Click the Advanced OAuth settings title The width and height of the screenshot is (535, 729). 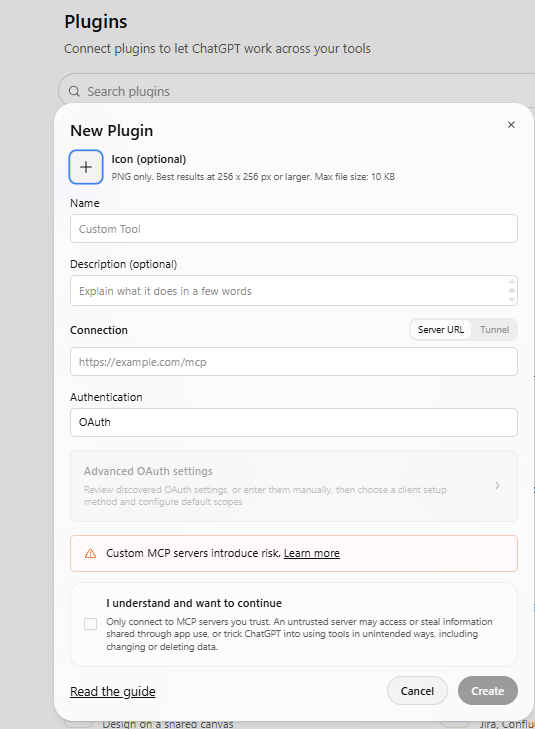pyautogui.click(x=148, y=471)
